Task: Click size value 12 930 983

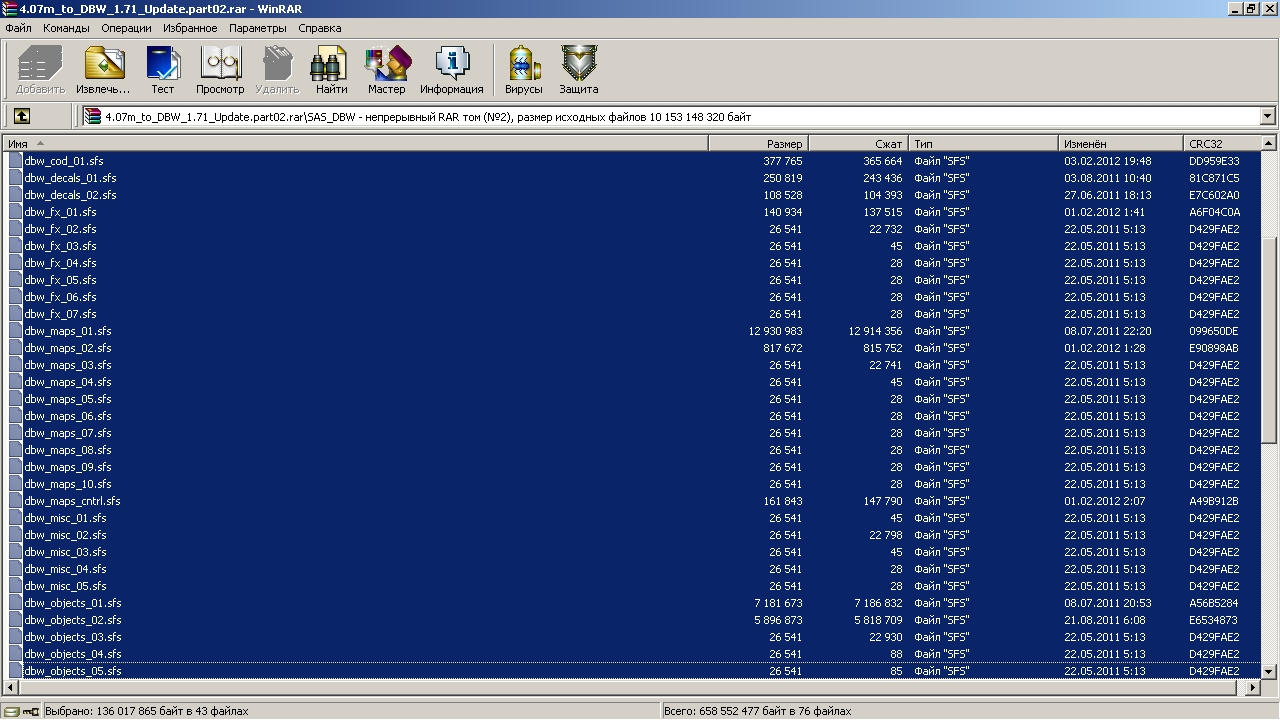Action: click(775, 331)
